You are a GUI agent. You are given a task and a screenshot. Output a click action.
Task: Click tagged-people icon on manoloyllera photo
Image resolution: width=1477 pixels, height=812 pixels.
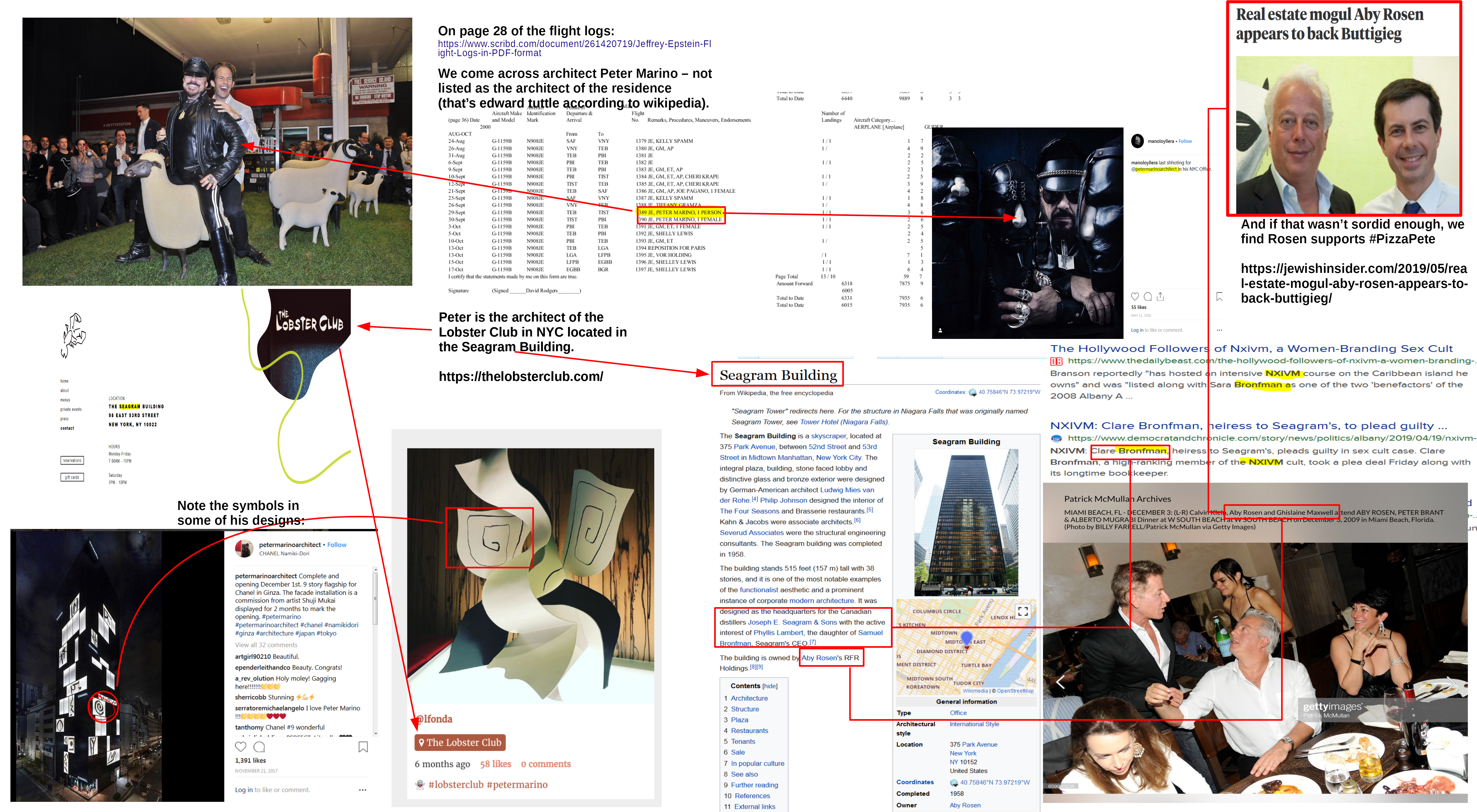coord(940,331)
